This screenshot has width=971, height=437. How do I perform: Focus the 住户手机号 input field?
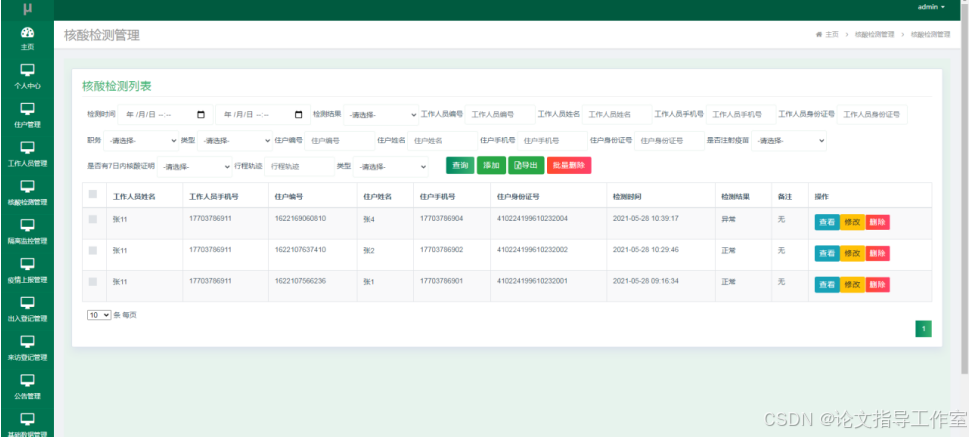[x=552, y=141]
